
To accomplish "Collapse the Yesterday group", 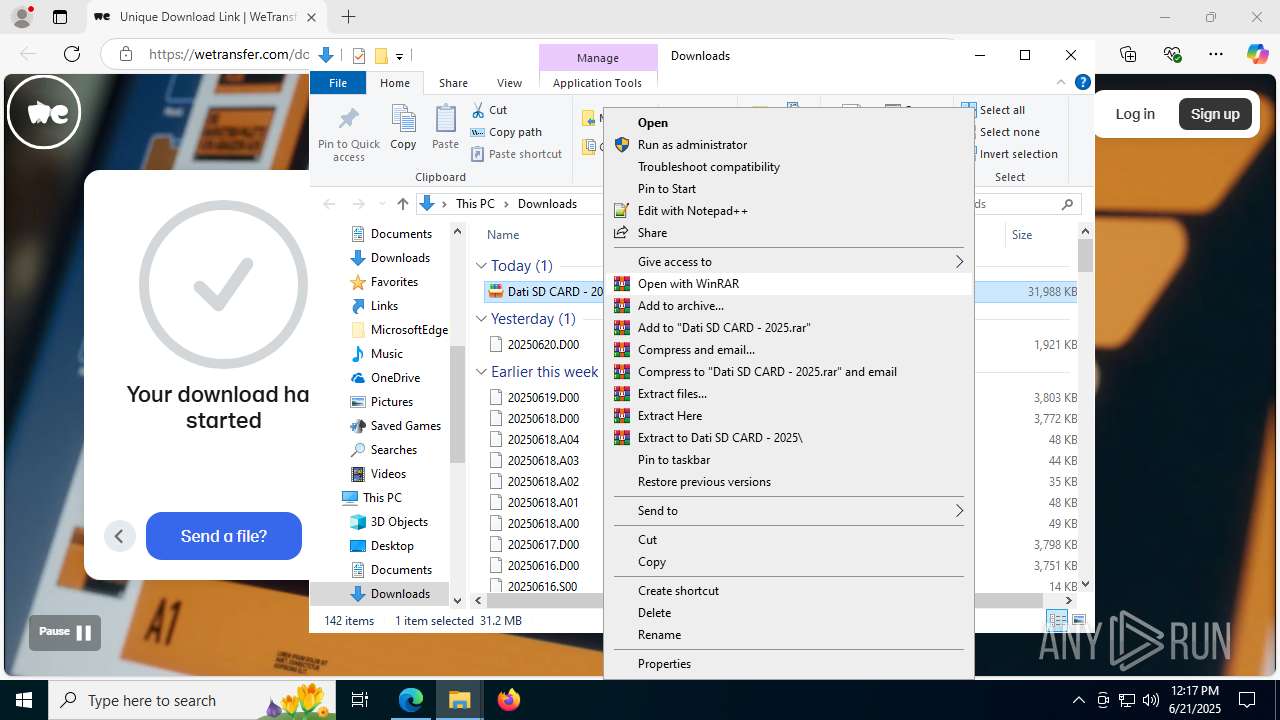I will tap(481, 319).
